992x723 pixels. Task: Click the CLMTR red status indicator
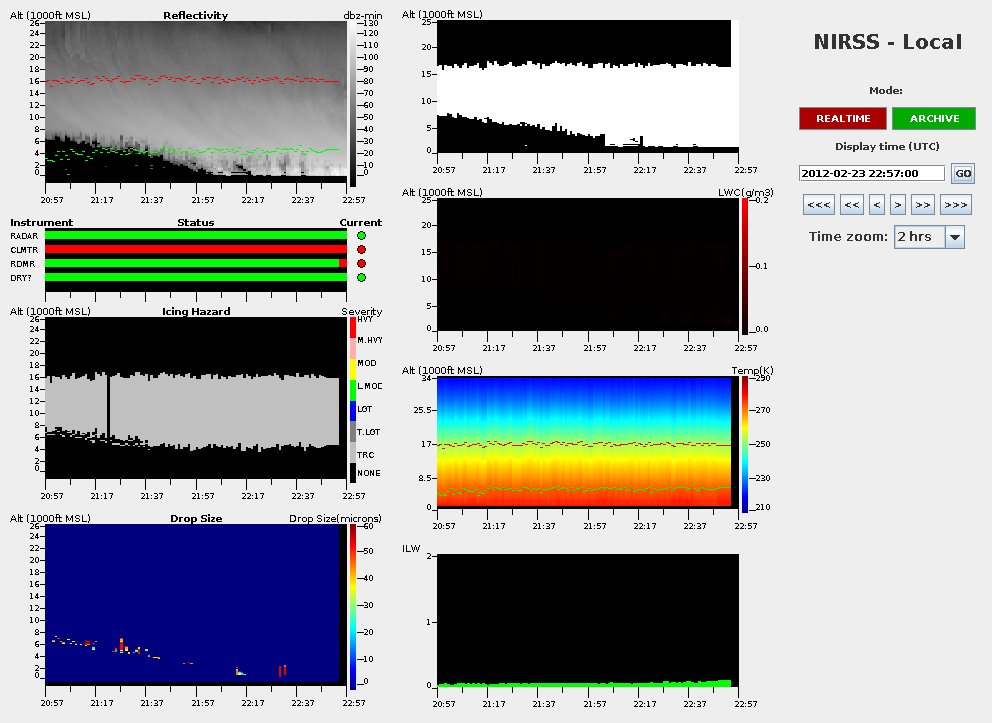(361, 249)
